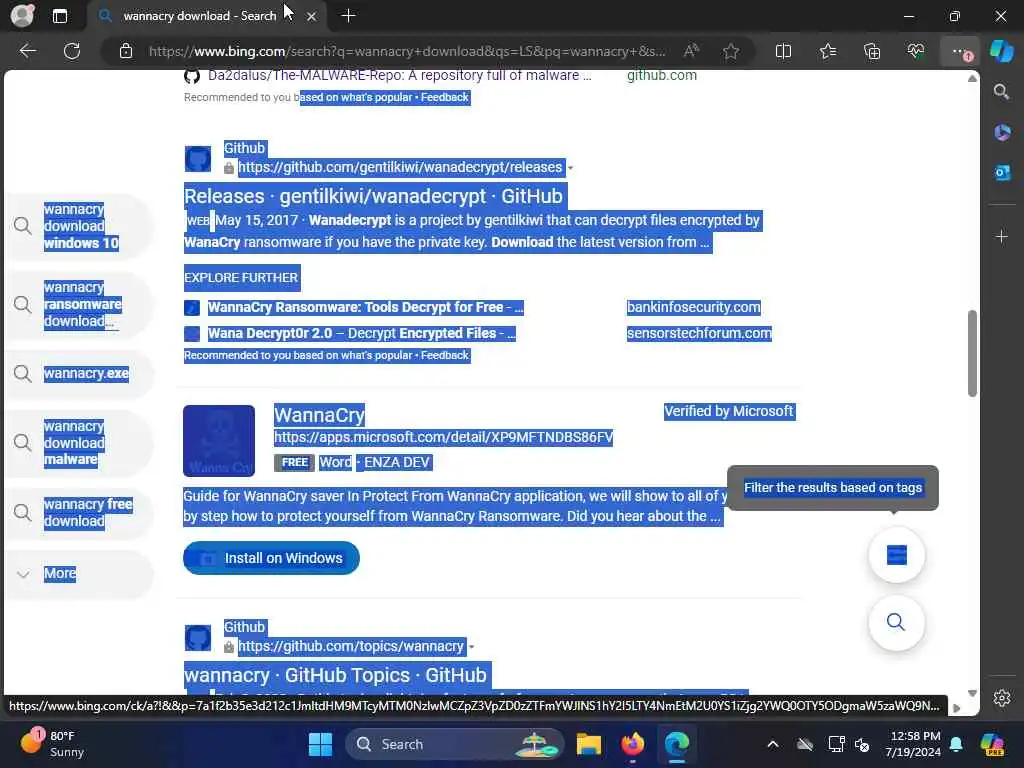The width and height of the screenshot is (1024, 768).
Task: Click the scroll down arrow of page
Action: coord(972,694)
